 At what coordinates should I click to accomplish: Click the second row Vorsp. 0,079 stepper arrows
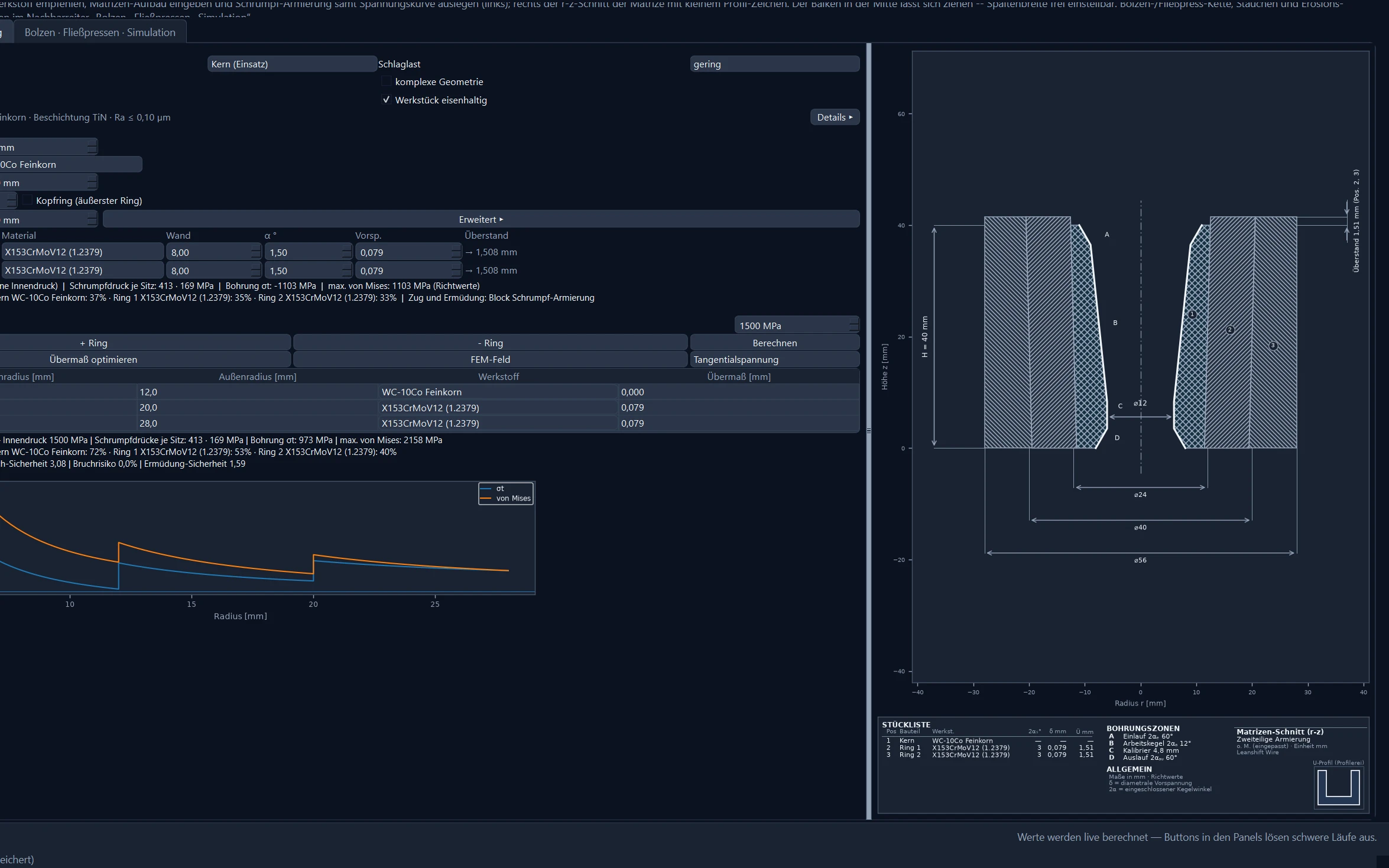coord(456,271)
